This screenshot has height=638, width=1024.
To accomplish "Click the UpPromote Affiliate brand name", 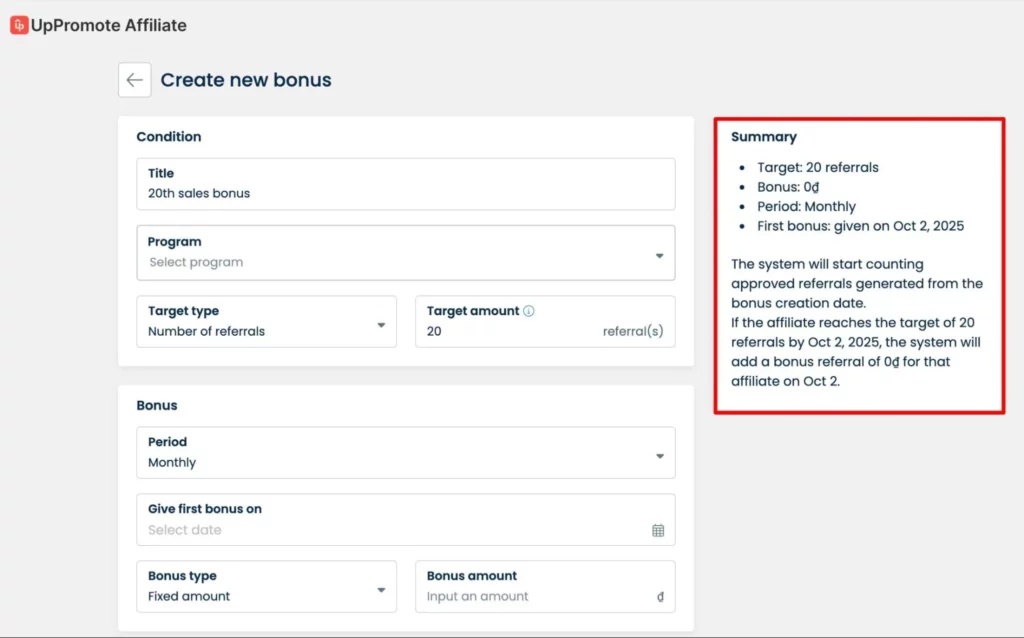I will click(x=108, y=25).
